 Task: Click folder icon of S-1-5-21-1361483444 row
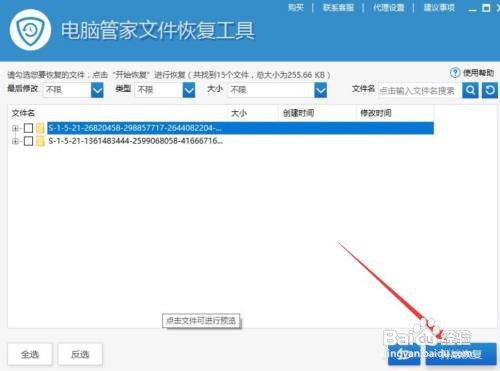coord(41,141)
